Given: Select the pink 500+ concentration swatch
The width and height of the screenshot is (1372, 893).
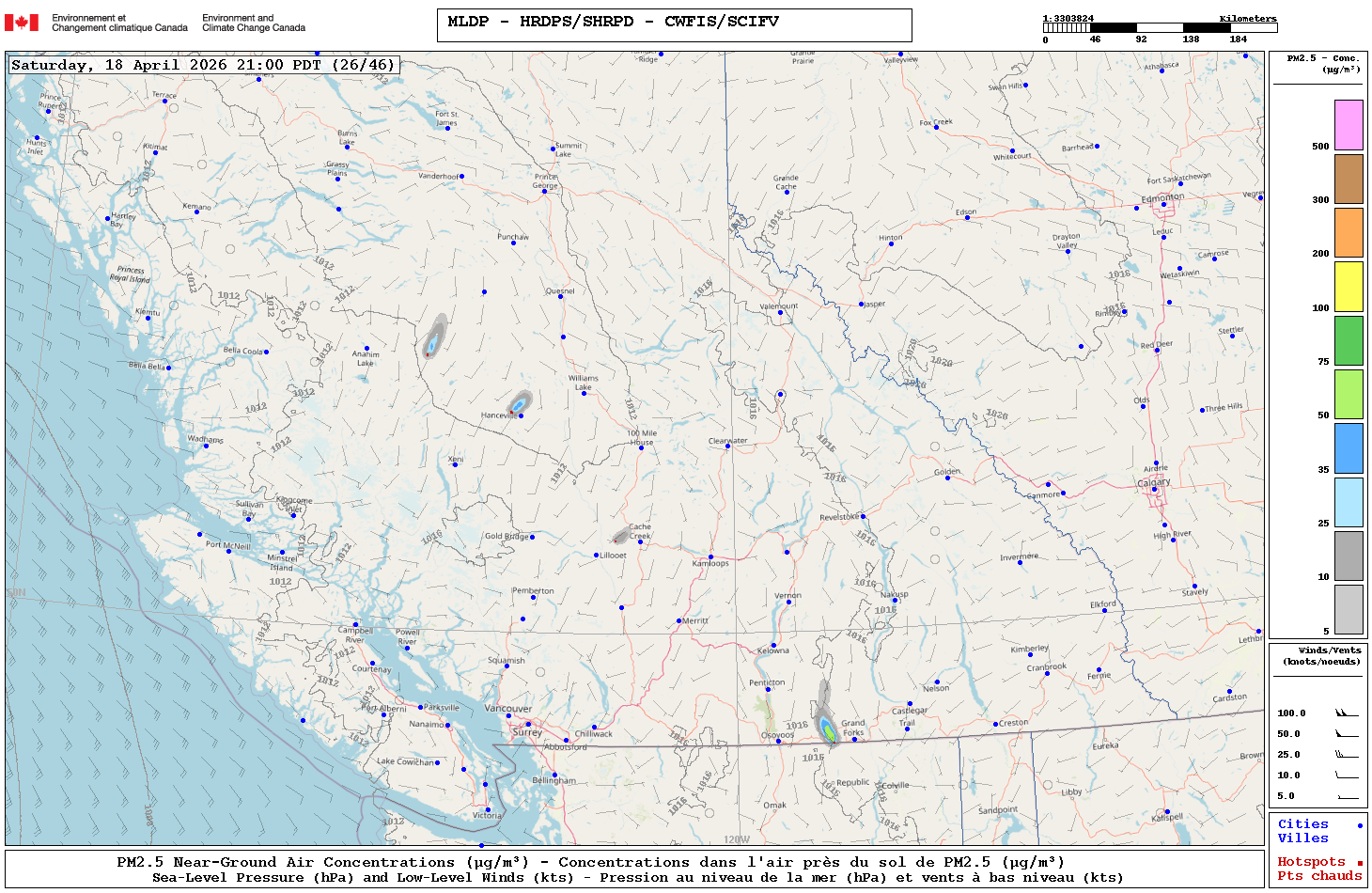Looking at the screenshot, I should pyautogui.click(x=1349, y=125).
